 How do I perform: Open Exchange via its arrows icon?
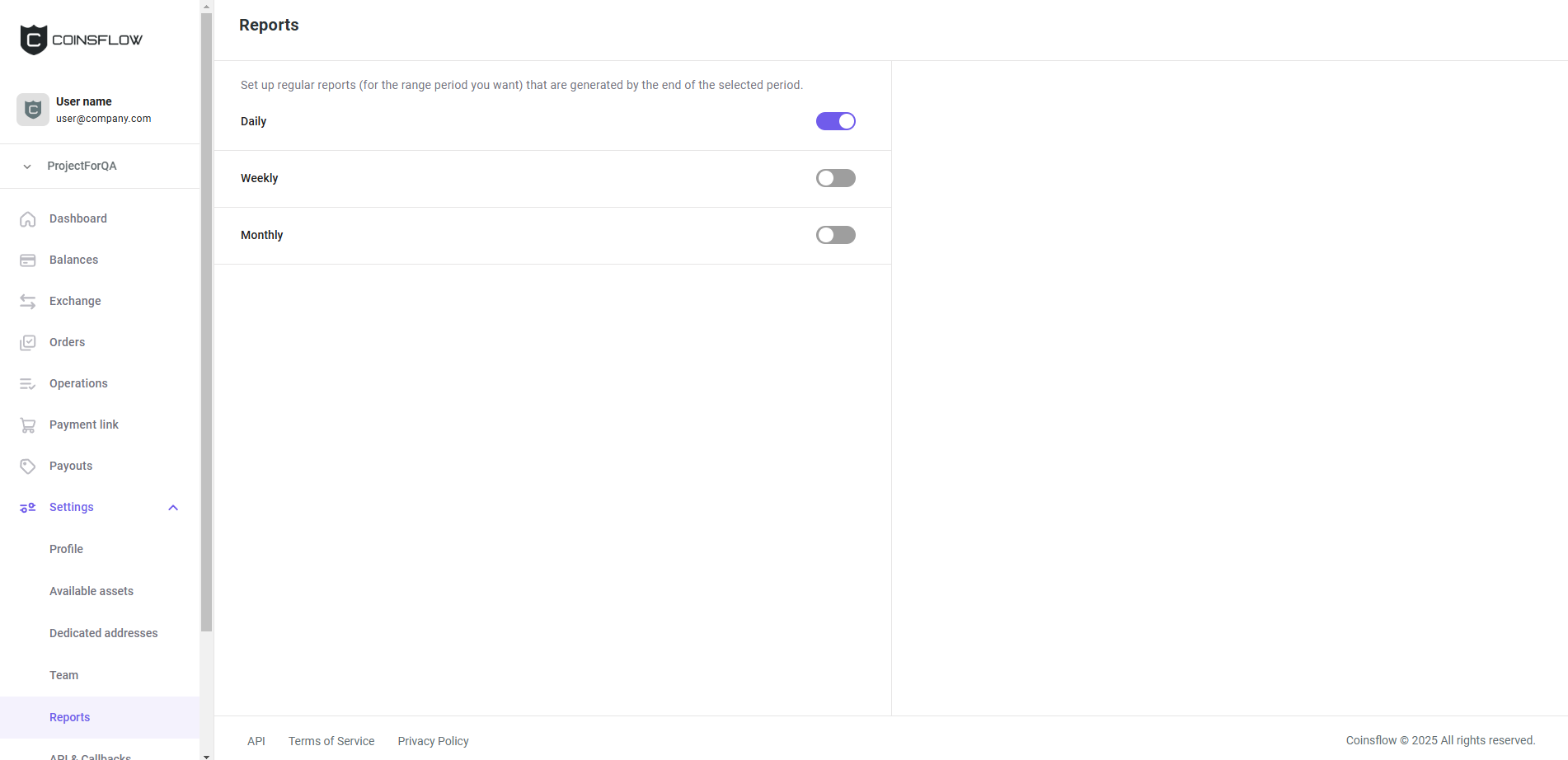tap(27, 301)
